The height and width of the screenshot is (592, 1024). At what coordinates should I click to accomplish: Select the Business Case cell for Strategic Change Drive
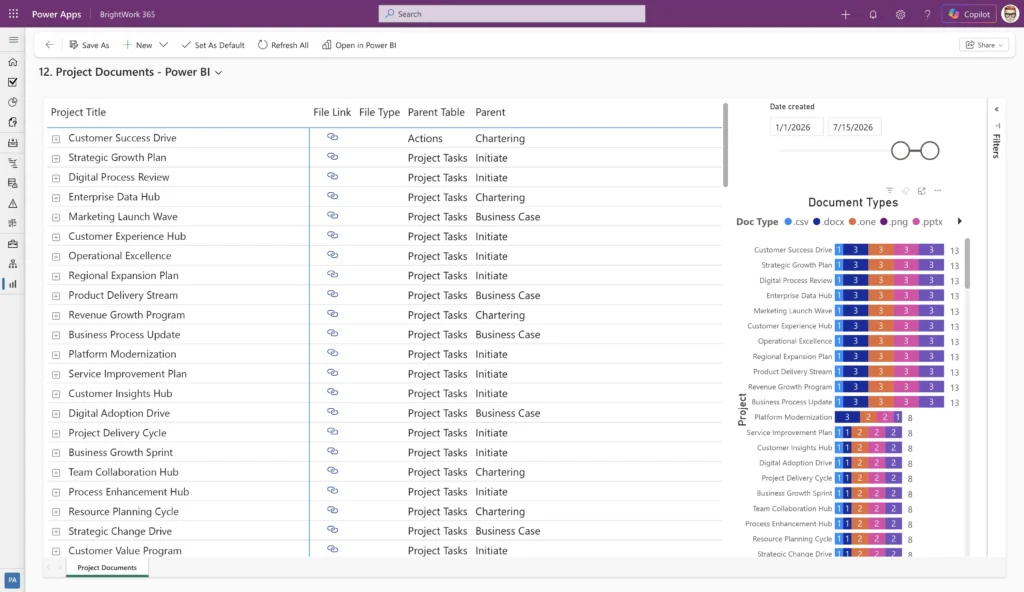click(507, 531)
